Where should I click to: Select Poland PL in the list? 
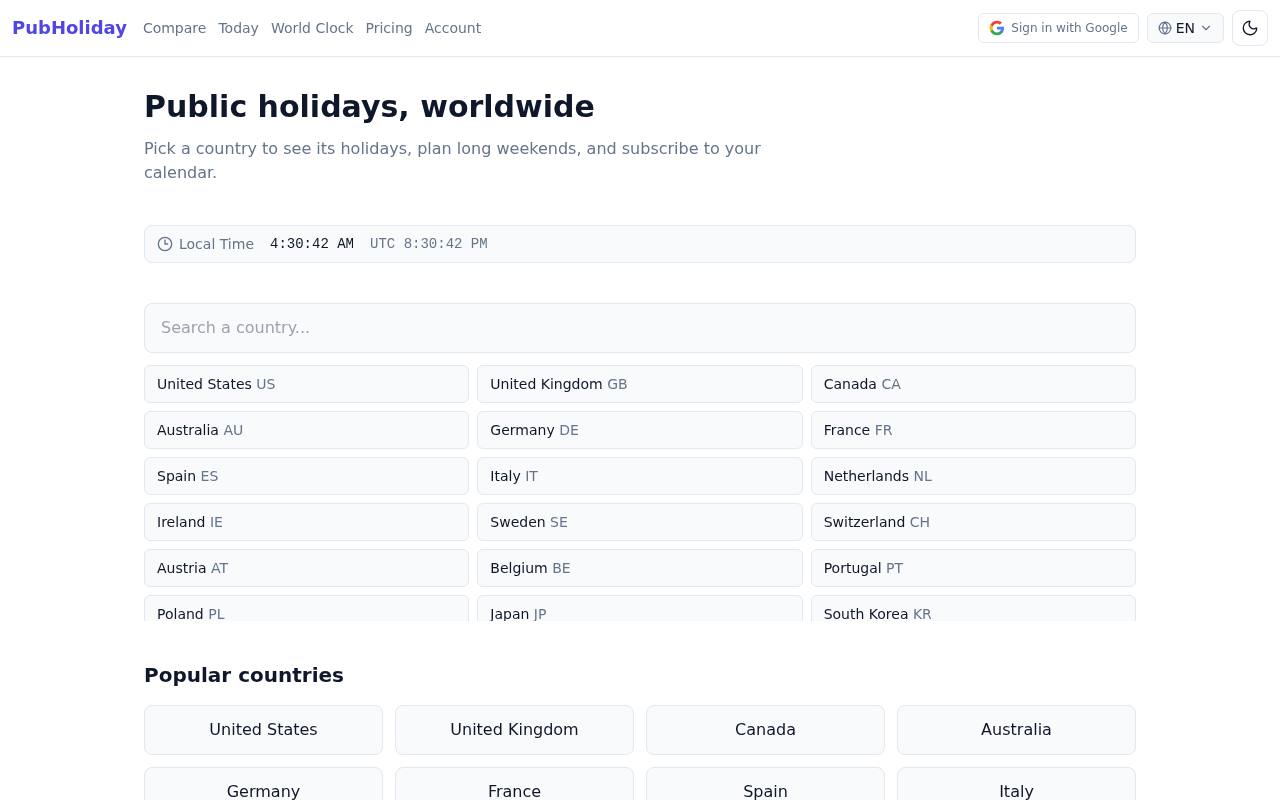click(x=306, y=609)
